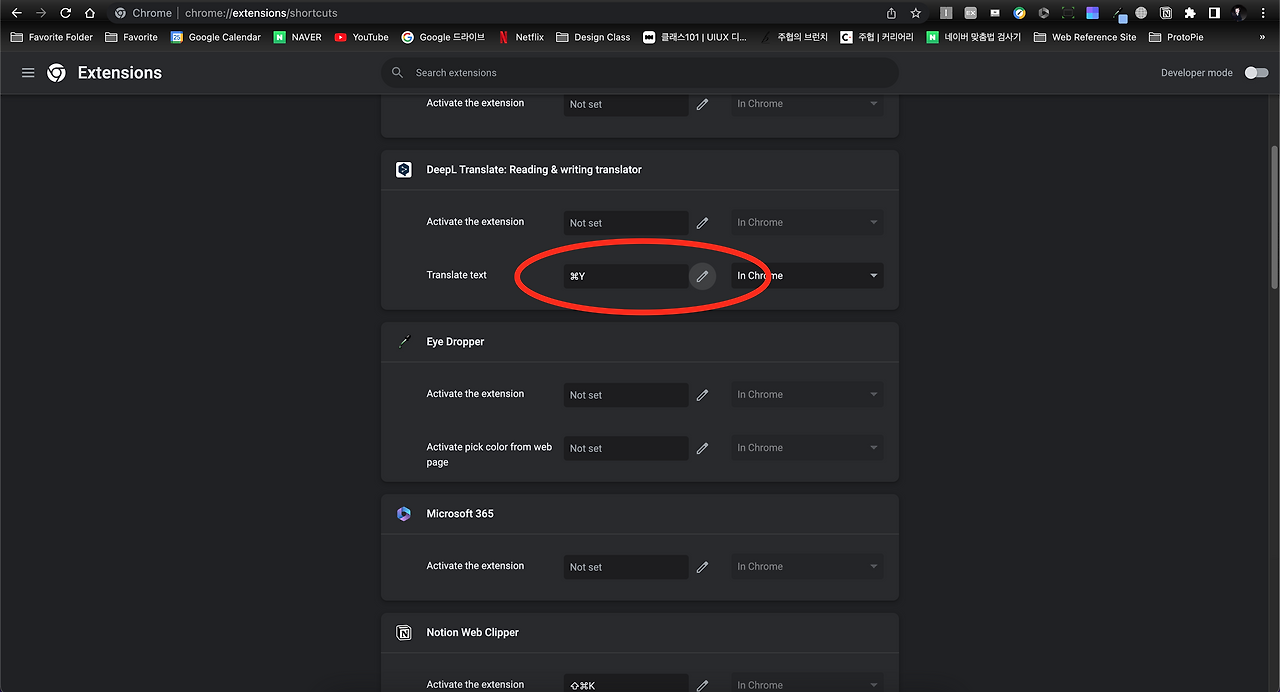Screen dimensions: 1280x692
Task: Open the Translate text In Chrome dropdown
Action: (807, 276)
